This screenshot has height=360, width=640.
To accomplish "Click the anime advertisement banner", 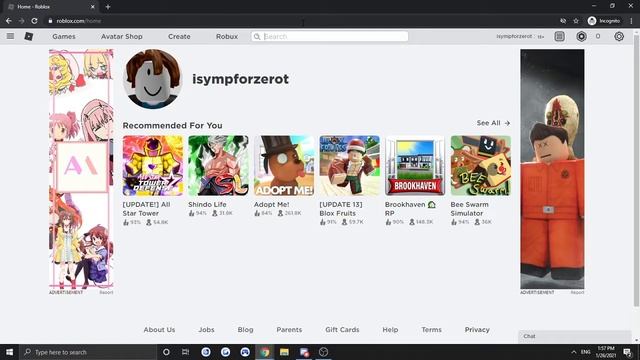I will point(81,169).
